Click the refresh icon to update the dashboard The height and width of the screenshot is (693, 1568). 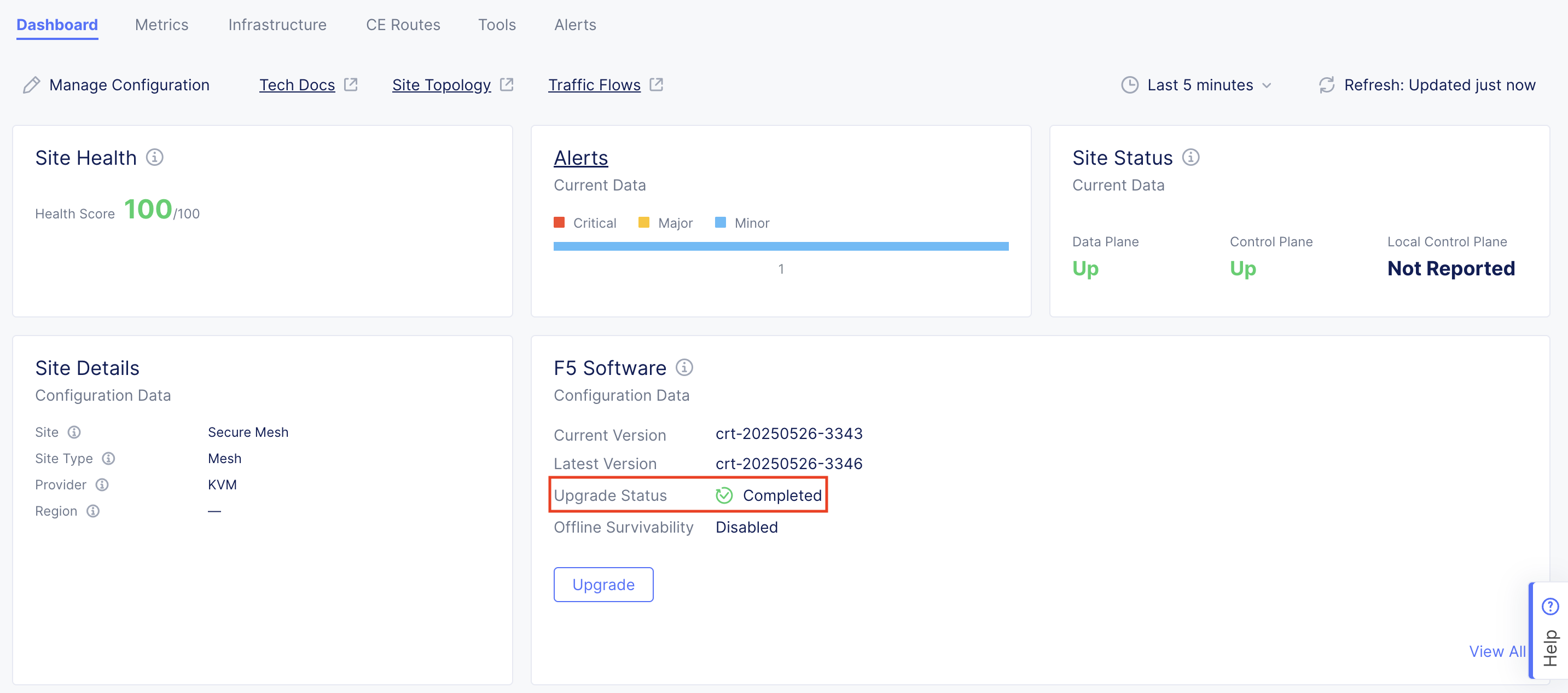coord(1326,85)
